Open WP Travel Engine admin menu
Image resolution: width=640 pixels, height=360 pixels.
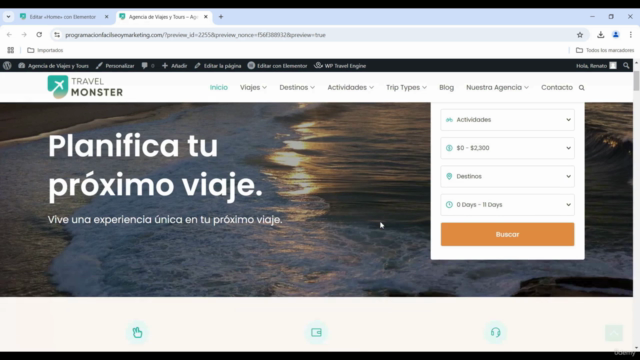340,66
